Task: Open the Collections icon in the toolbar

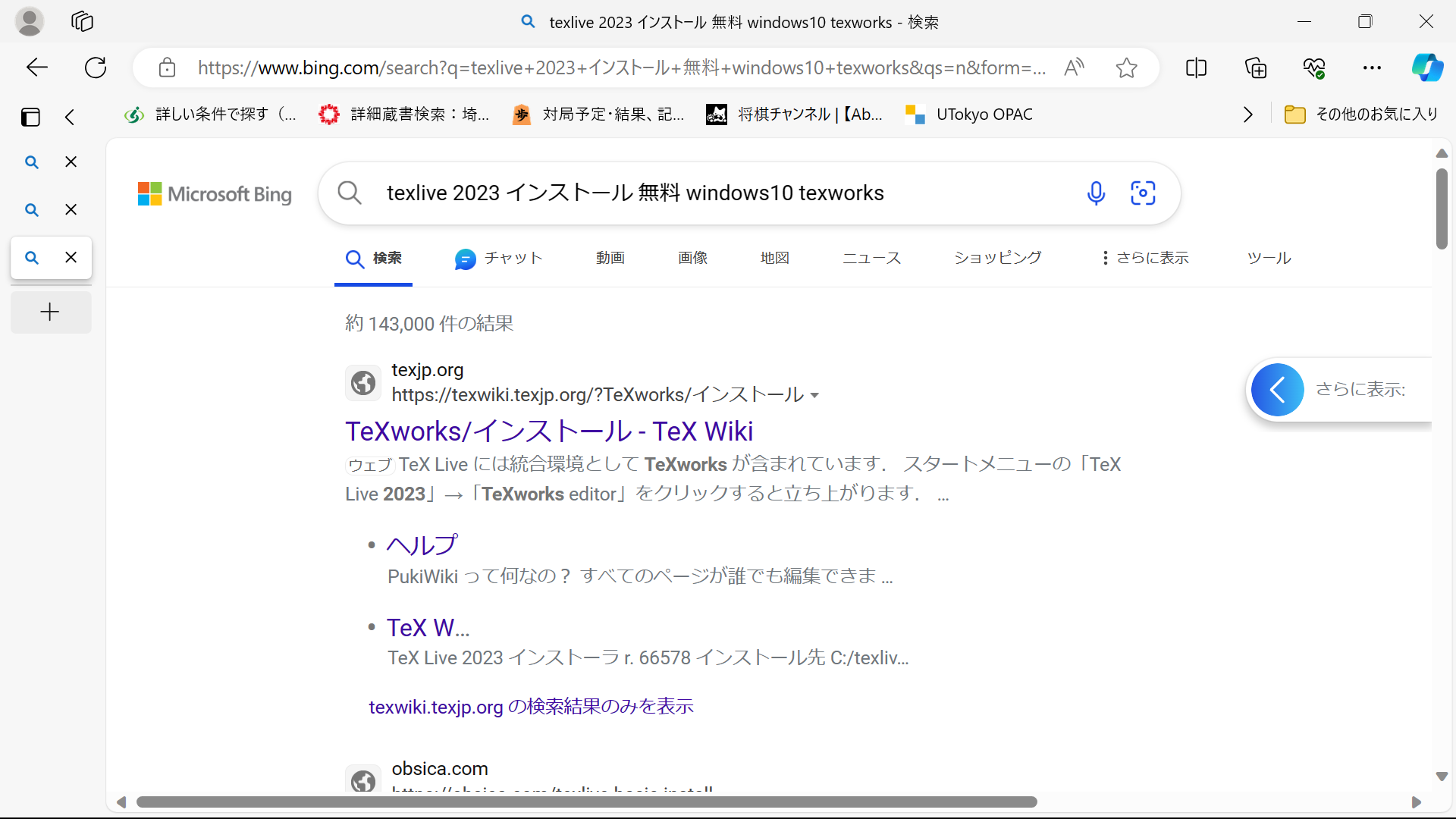Action: coord(1255,67)
